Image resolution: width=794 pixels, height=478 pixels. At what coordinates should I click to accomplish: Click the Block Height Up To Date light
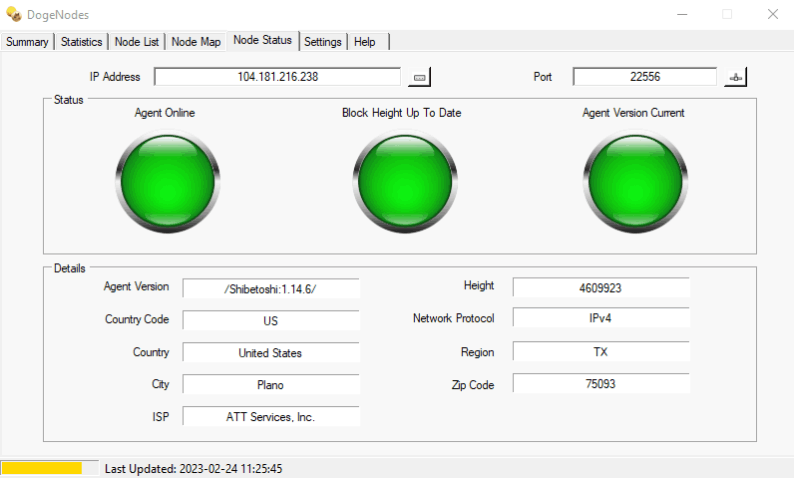point(401,181)
